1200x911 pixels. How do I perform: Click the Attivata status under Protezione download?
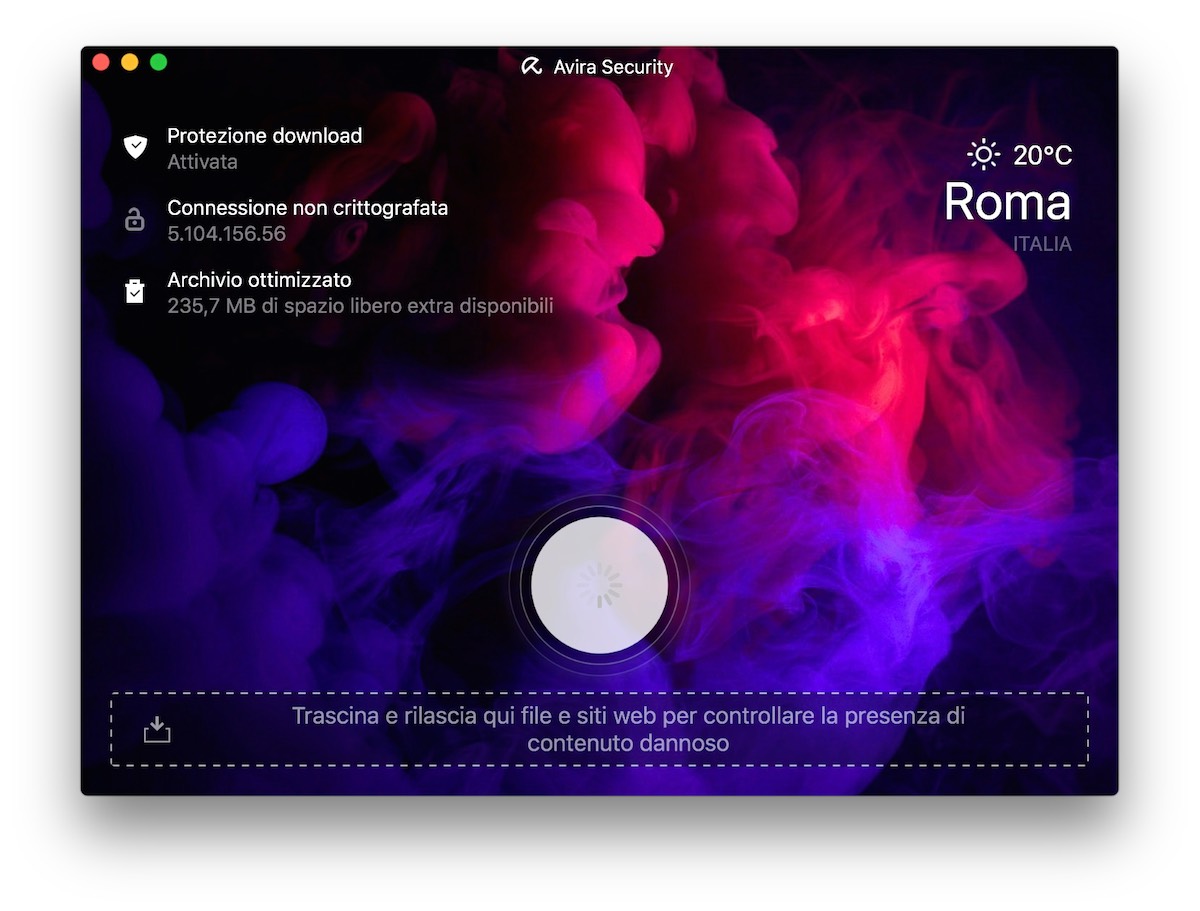[202, 161]
